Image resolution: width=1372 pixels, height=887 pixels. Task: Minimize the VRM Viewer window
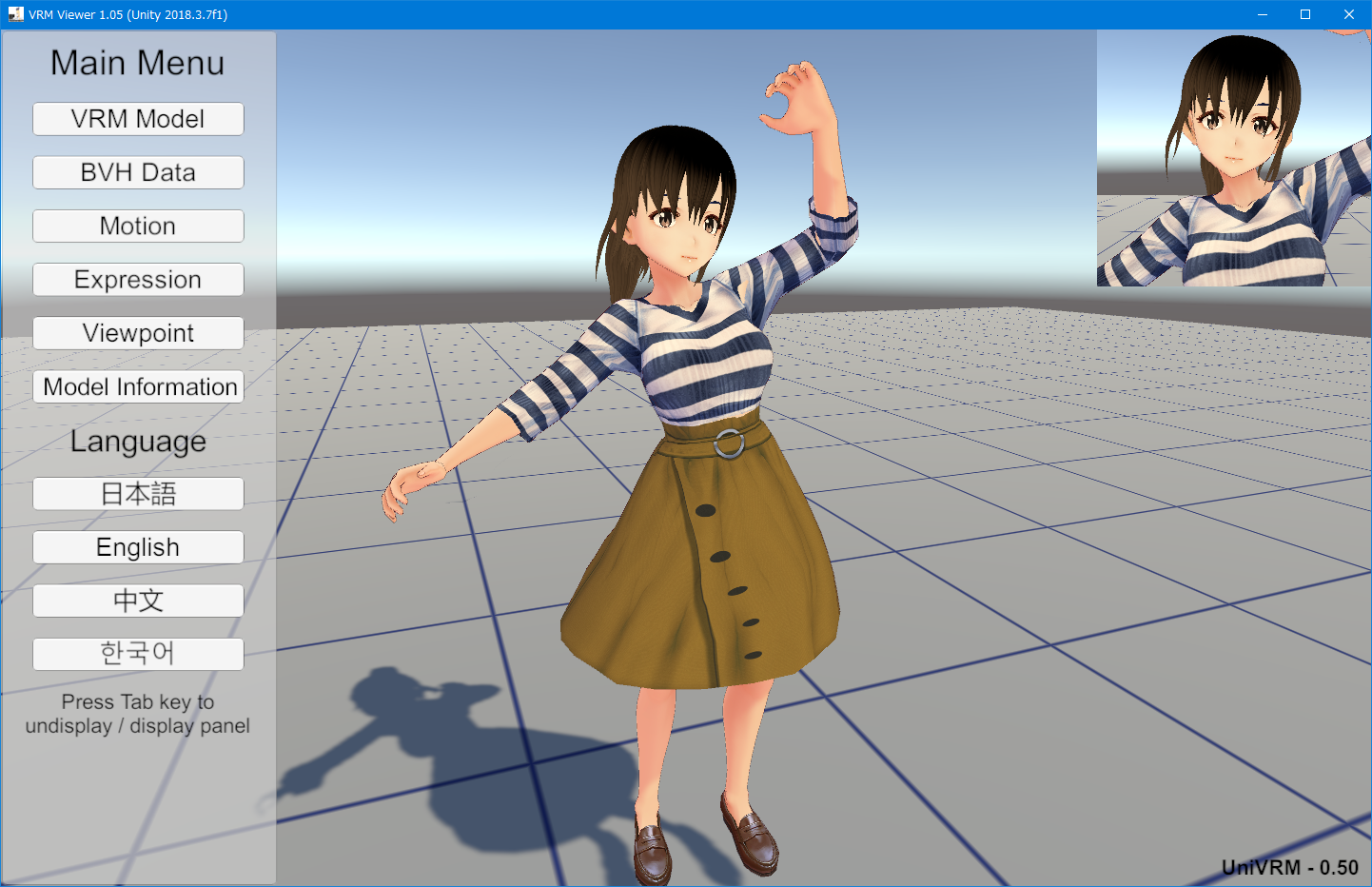1262,14
